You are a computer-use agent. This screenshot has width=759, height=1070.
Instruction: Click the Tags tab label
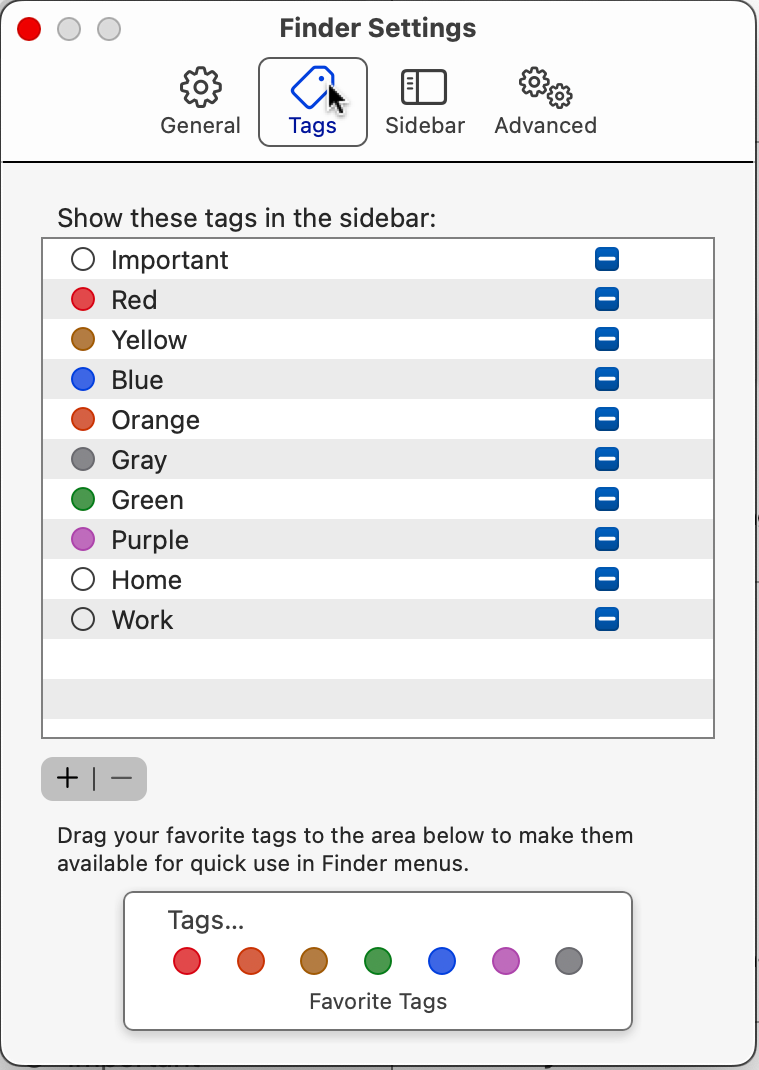[312, 126]
